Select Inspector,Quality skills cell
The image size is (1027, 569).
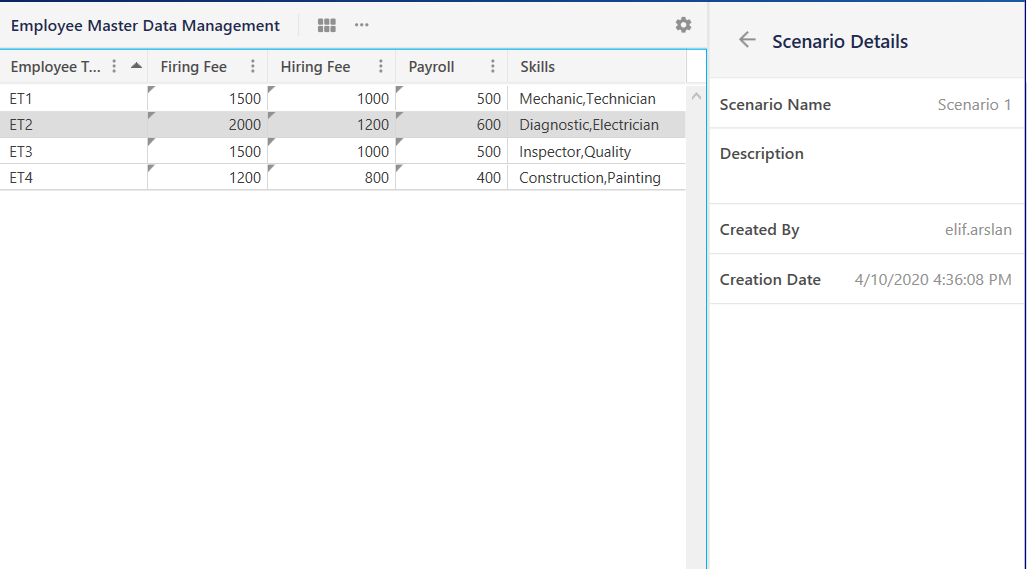click(x=597, y=151)
